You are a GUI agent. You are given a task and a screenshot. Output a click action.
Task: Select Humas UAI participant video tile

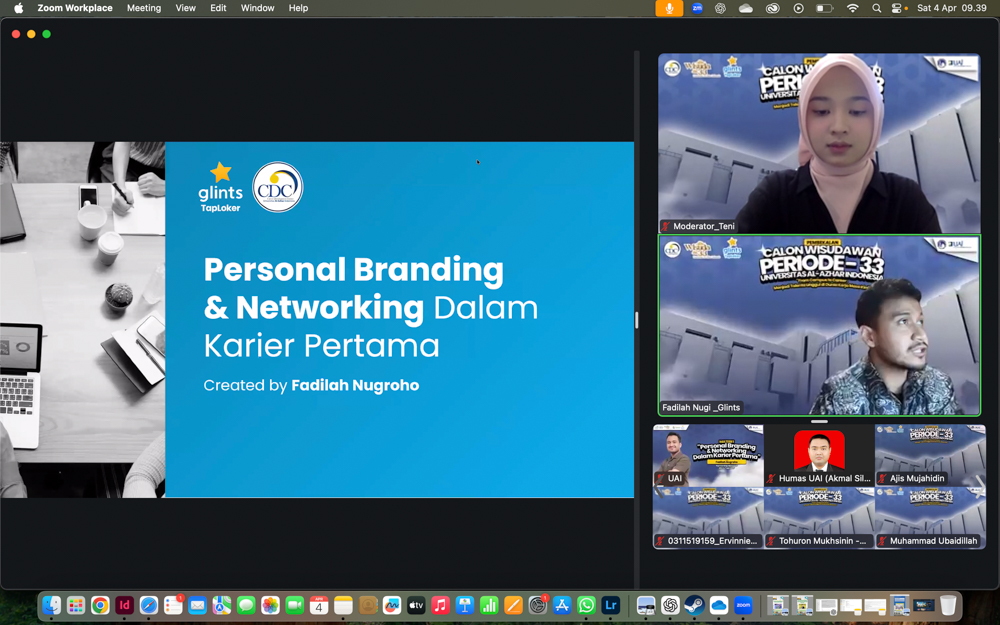(819, 455)
